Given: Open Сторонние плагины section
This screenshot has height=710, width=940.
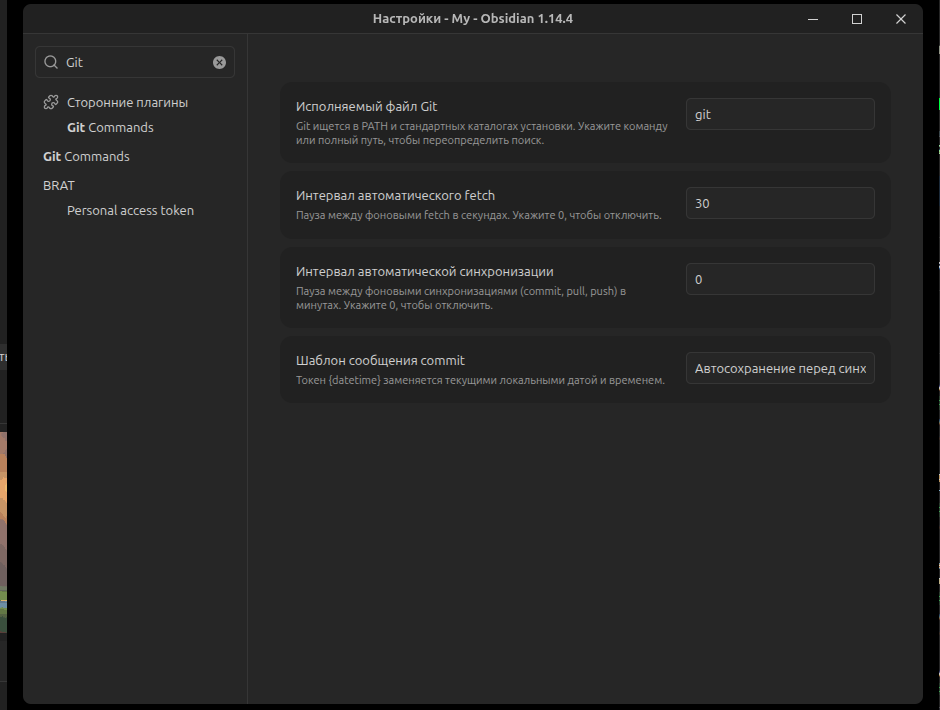Looking at the screenshot, I should tap(127, 103).
